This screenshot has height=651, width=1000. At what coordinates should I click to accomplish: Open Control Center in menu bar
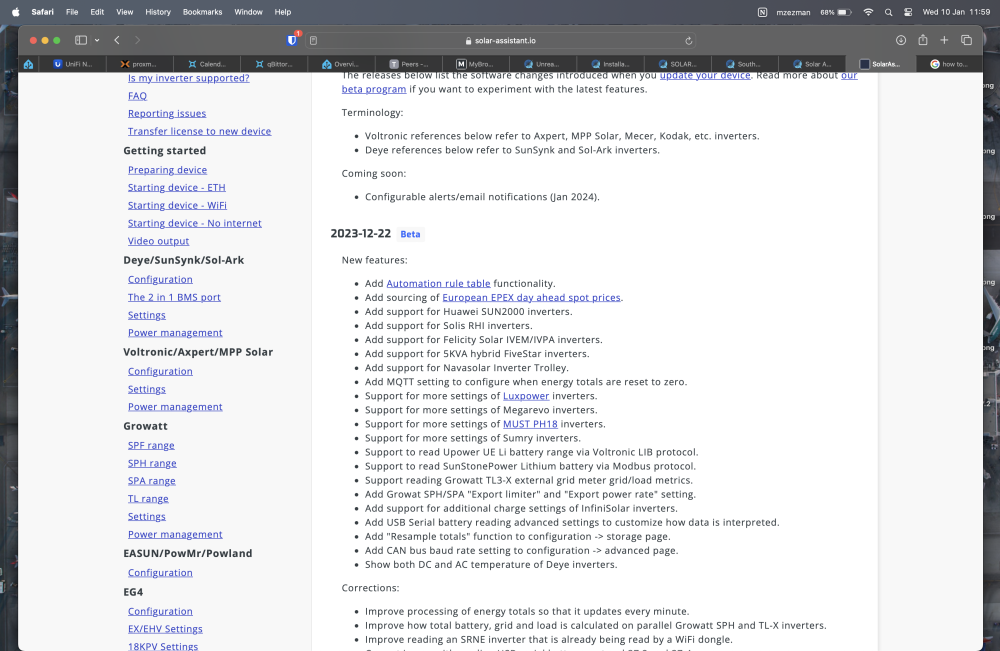click(x=908, y=12)
